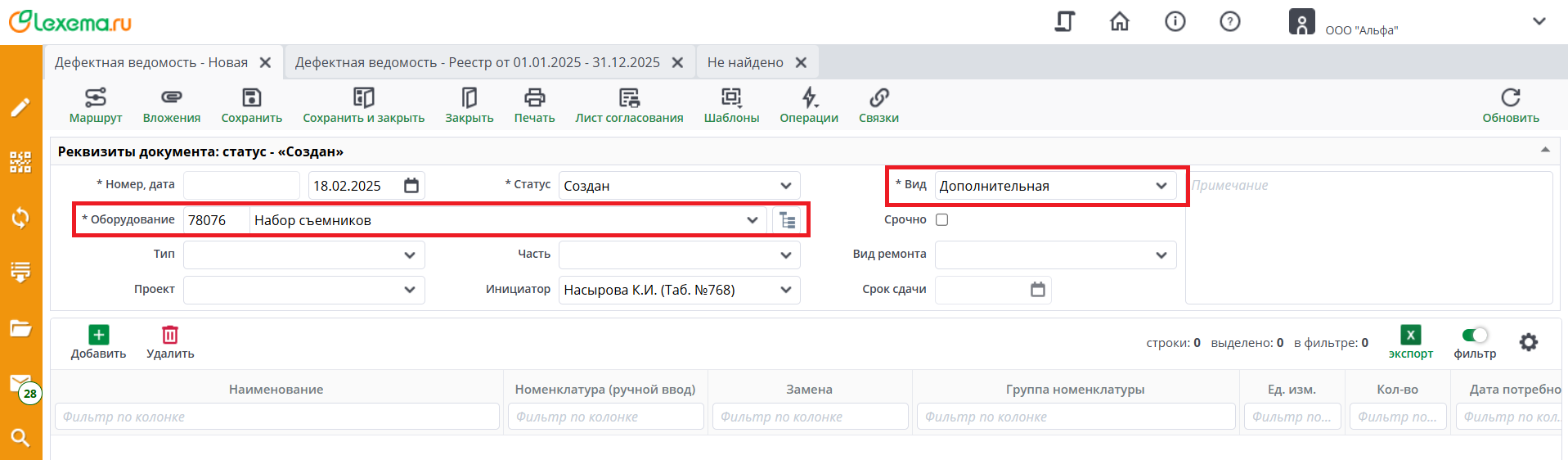Click the Маршрут route icon
The width and height of the screenshot is (1568, 460).
[96, 98]
